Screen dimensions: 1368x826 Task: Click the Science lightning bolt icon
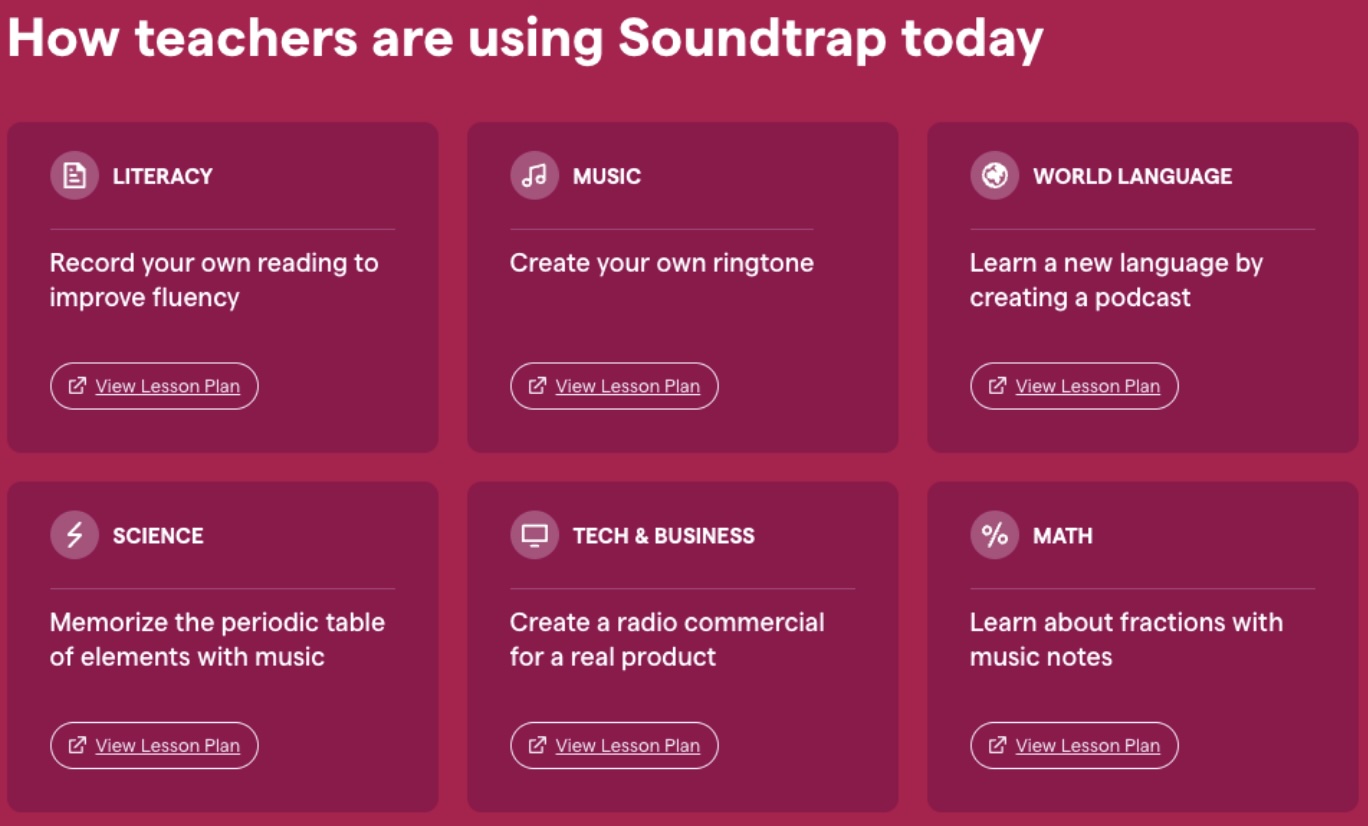pos(73,534)
